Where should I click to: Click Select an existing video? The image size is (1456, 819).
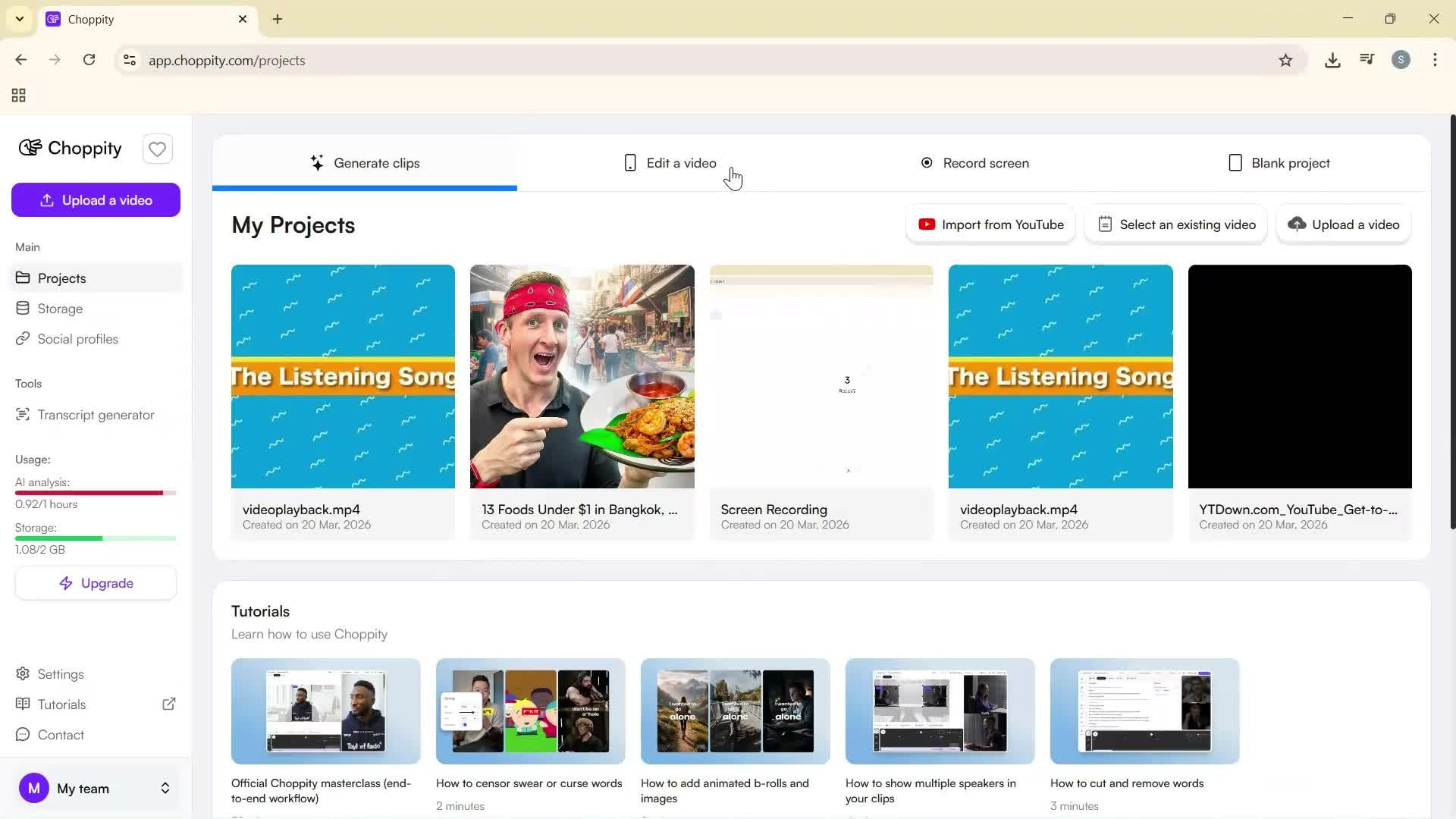point(1175,224)
